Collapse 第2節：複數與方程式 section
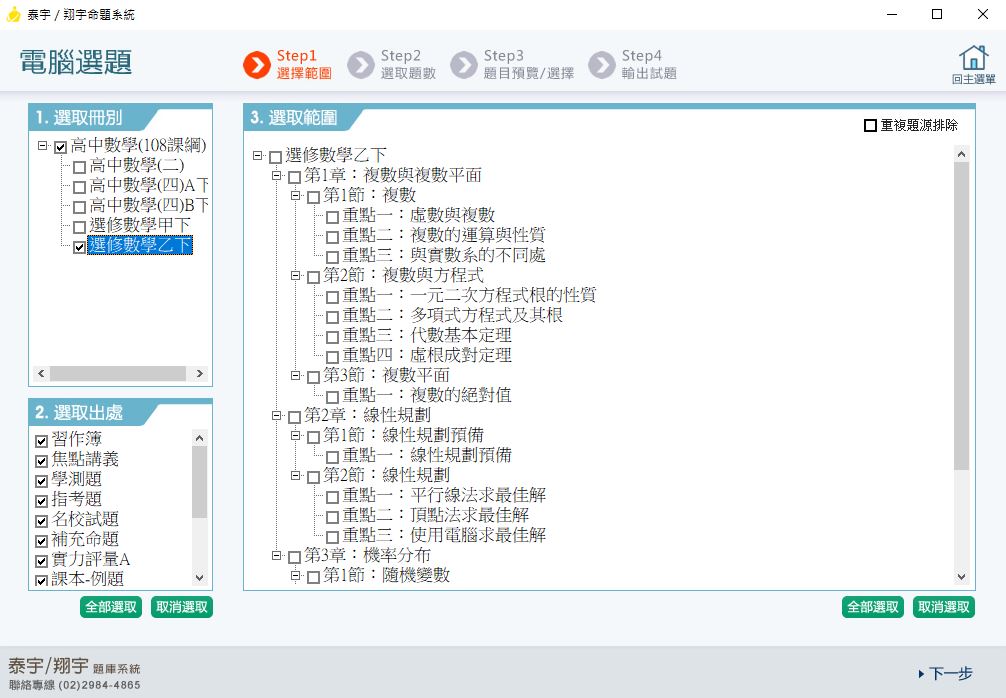This screenshot has height=698, width=1006. (x=296, y=275)
